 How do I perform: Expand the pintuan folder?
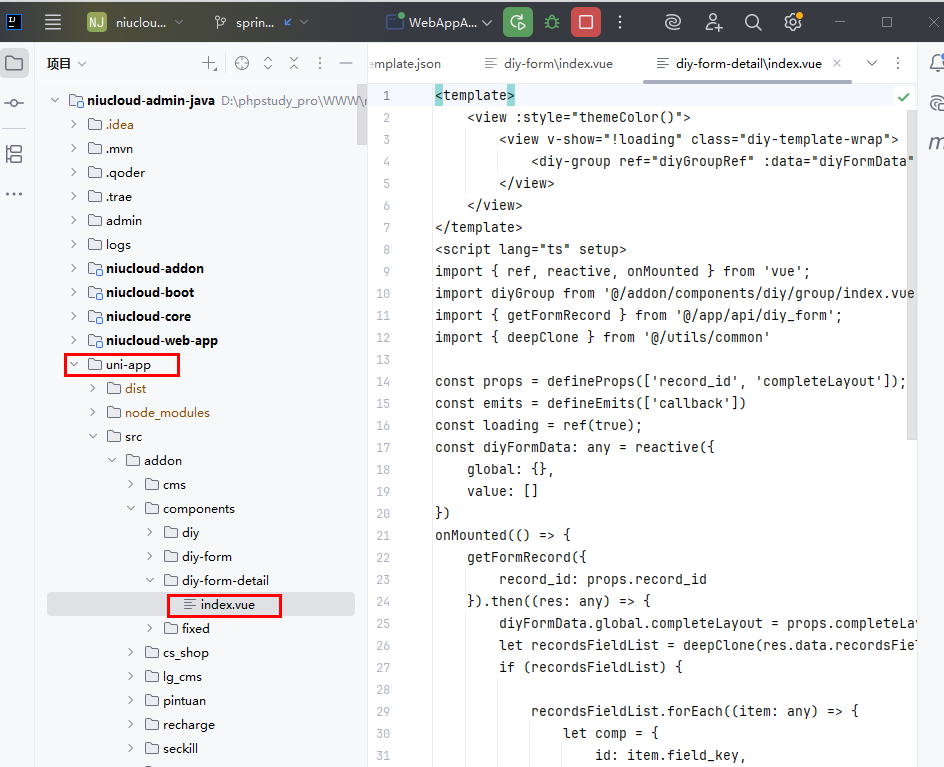point(130,700)
